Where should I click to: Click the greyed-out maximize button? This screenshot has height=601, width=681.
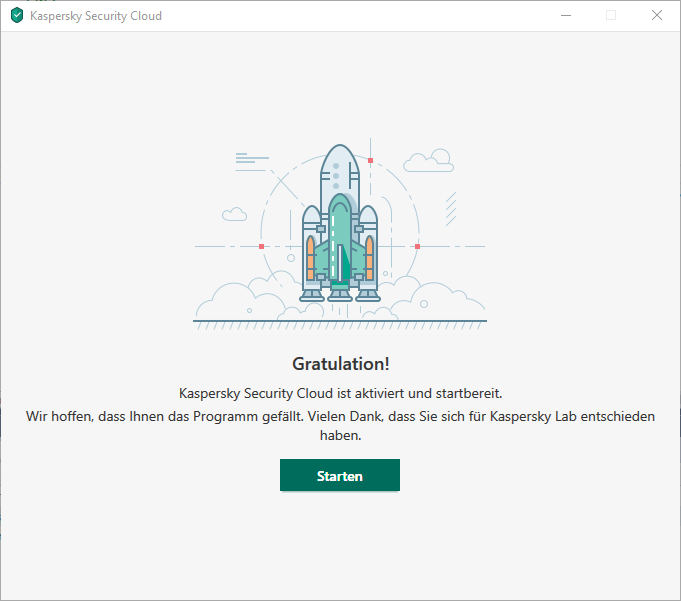611,16
